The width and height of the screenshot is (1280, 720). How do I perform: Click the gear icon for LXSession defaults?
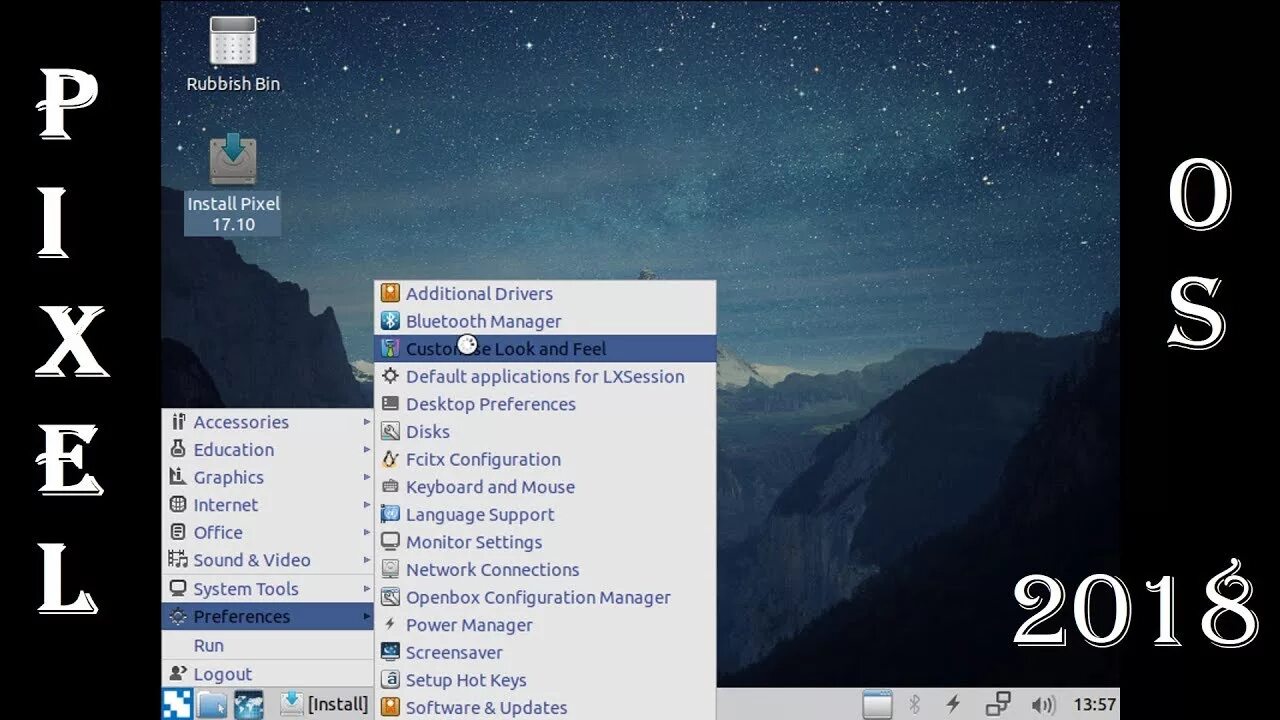pyautogui.click(x=390, y=376)
